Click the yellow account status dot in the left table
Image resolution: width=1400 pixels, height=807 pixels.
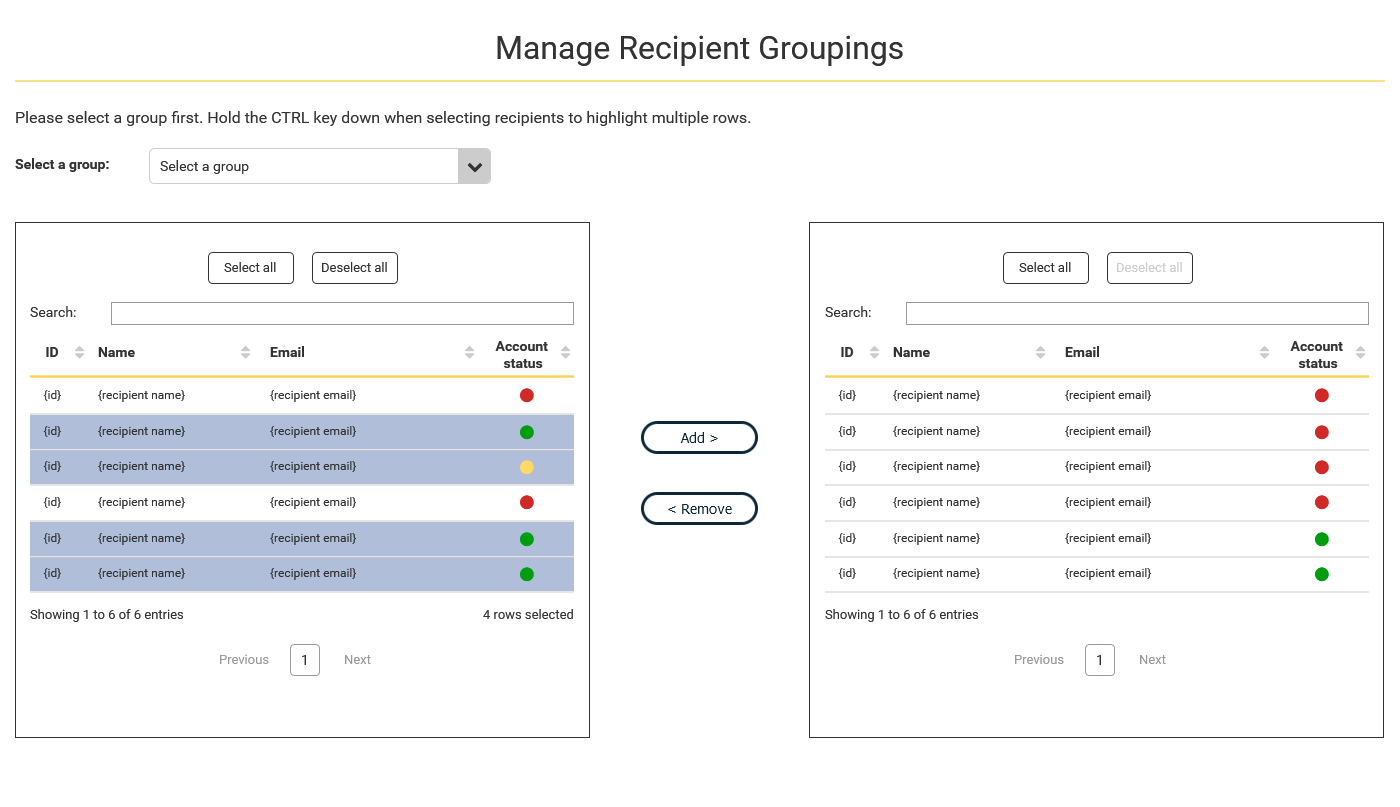527,467
